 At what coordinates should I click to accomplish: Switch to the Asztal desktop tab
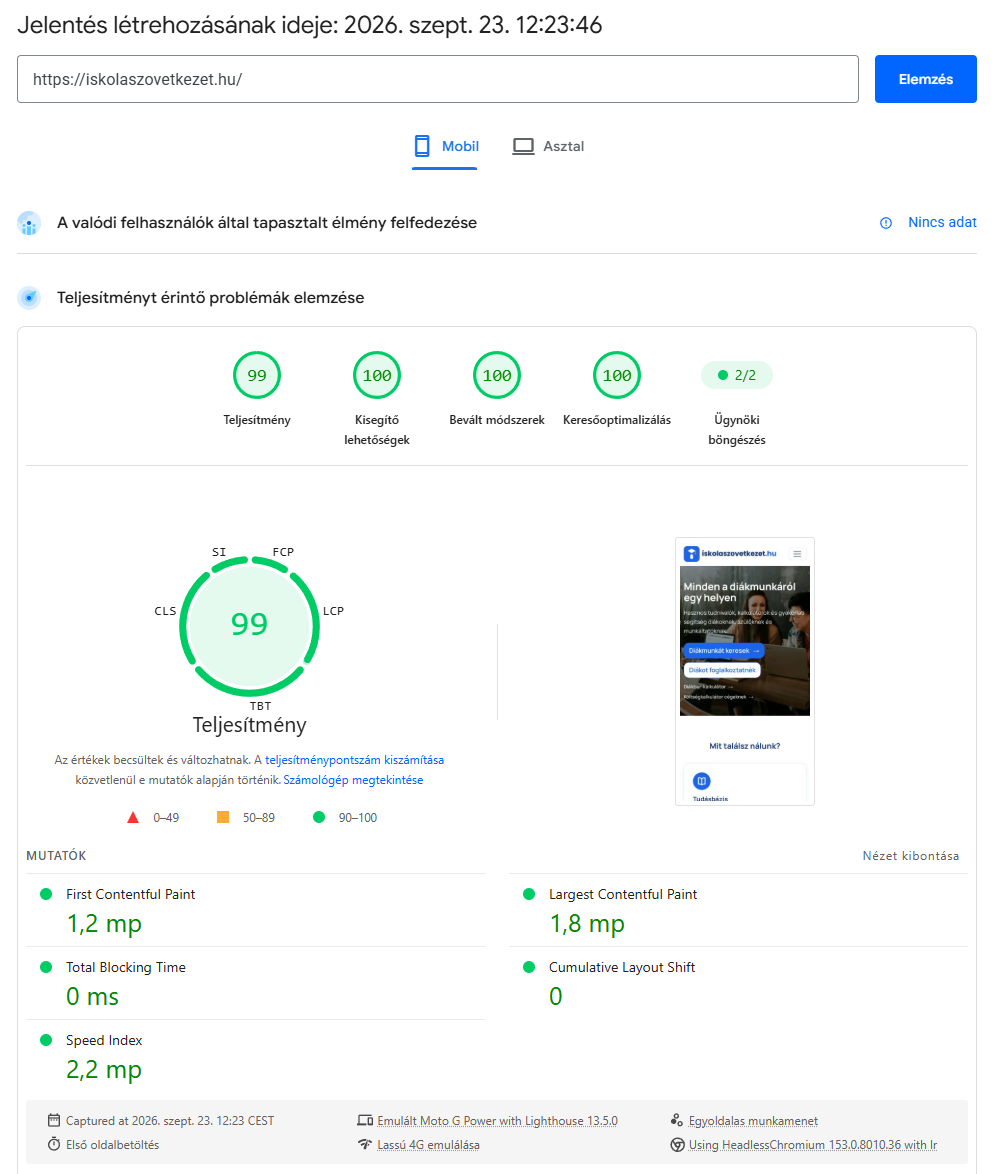pyautogui.click(x=548, y=147)
